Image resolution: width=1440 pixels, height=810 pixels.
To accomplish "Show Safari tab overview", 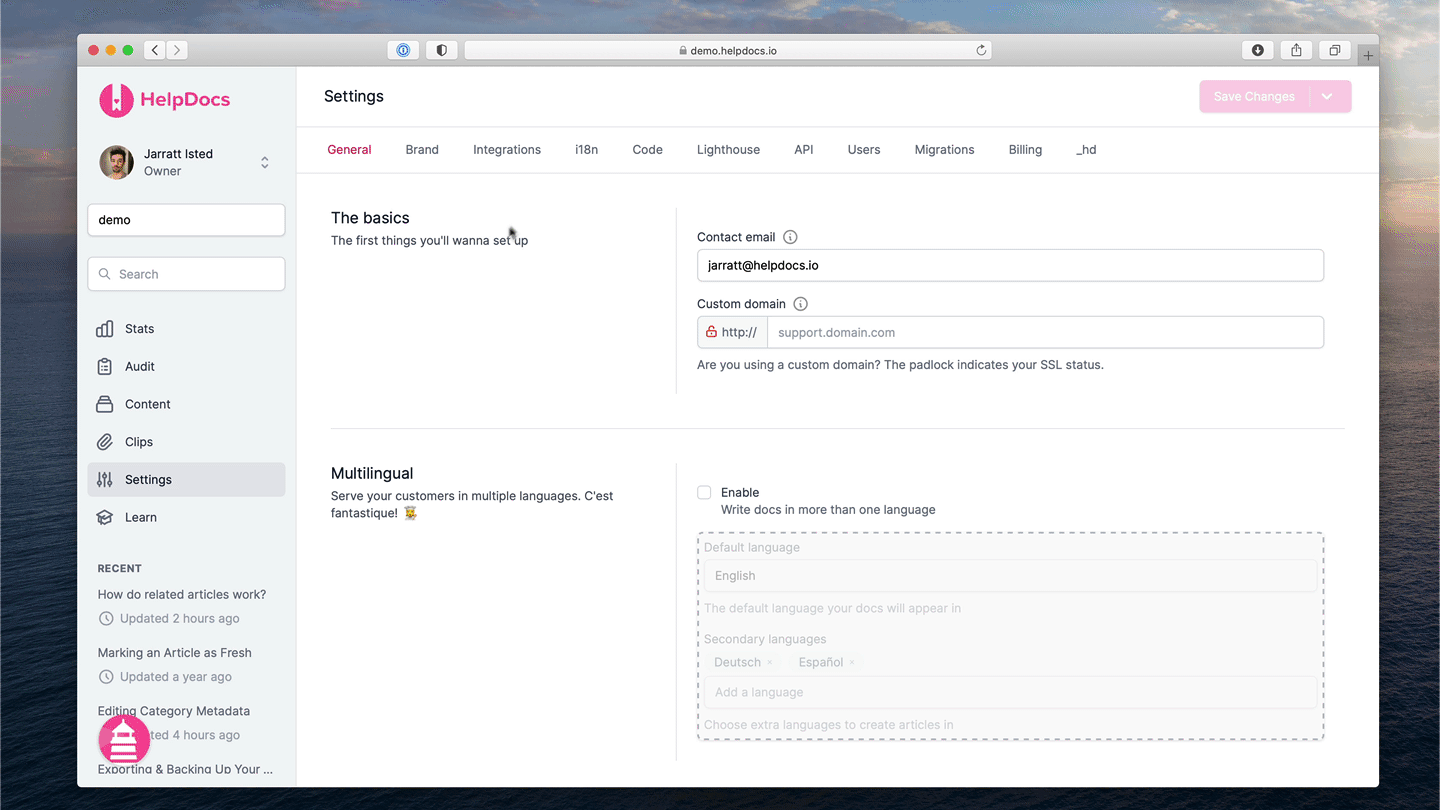I will (1334, 50).
